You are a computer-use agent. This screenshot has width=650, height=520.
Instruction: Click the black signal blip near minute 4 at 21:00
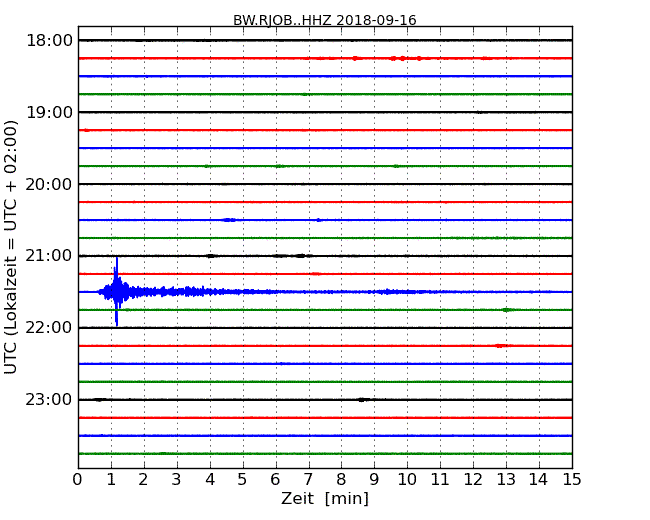click(211, 256)
